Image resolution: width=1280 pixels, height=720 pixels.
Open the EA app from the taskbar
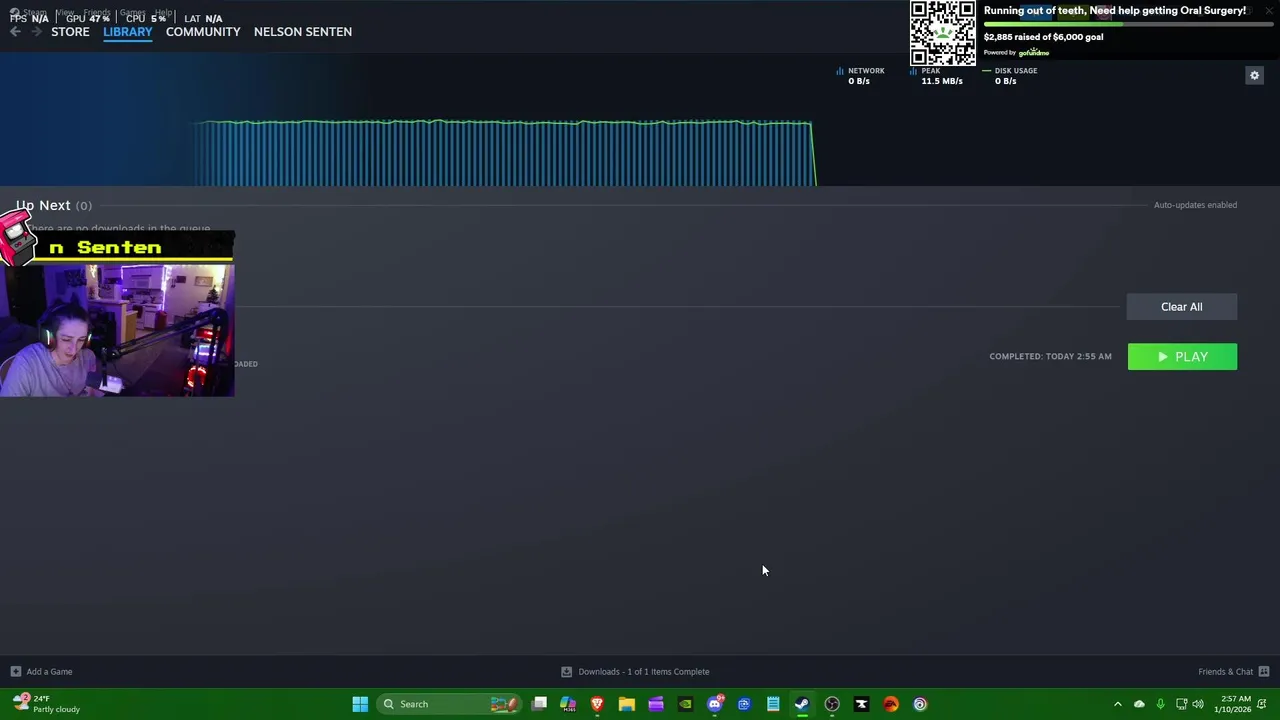(x=891, y=704)
